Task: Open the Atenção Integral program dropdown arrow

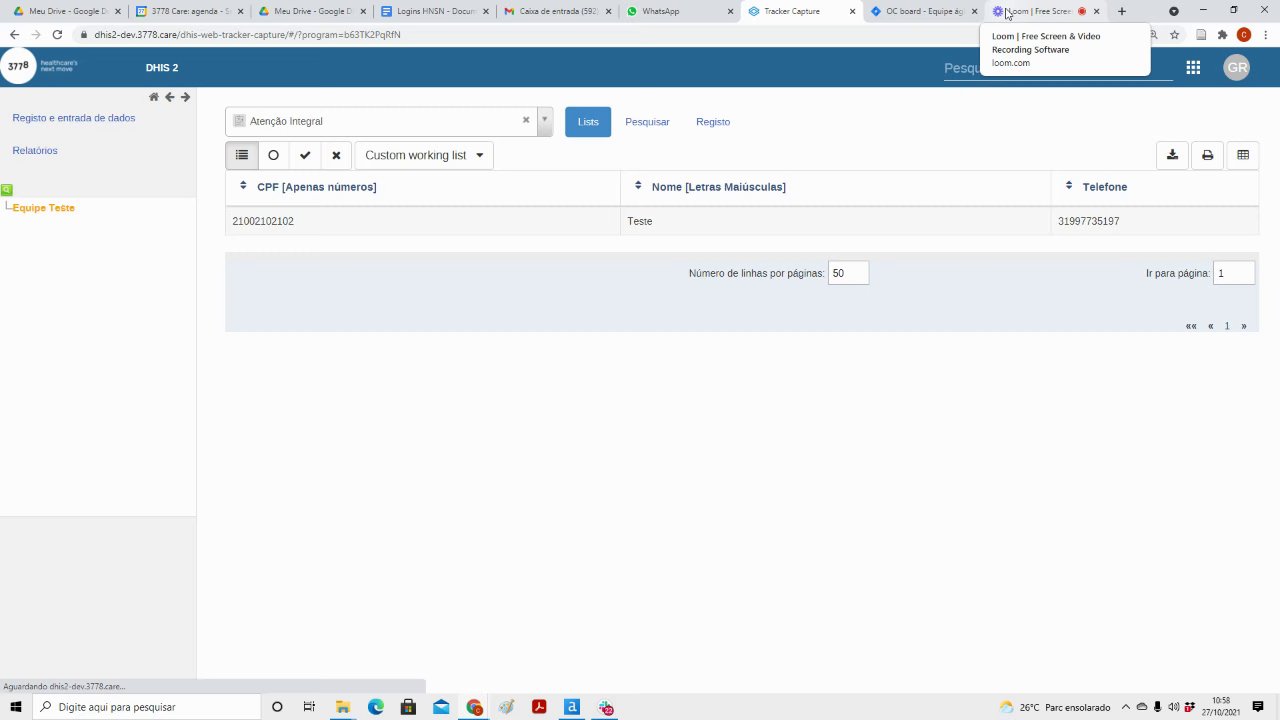Action: (x=545, y=121)
